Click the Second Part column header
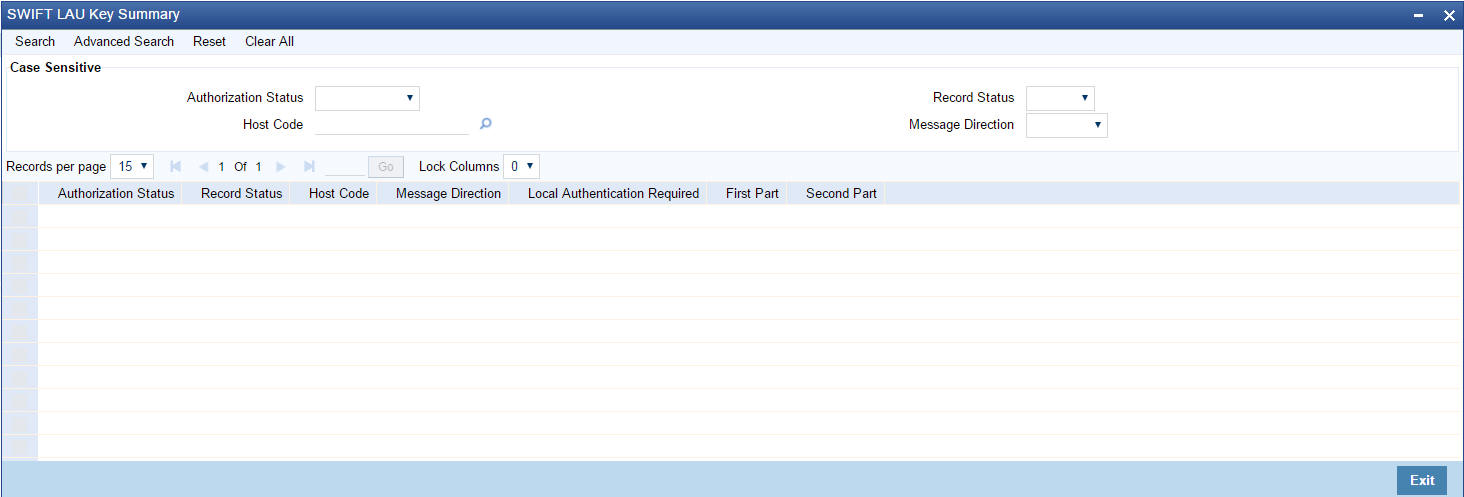1464x497 pixels. [841, 193]
